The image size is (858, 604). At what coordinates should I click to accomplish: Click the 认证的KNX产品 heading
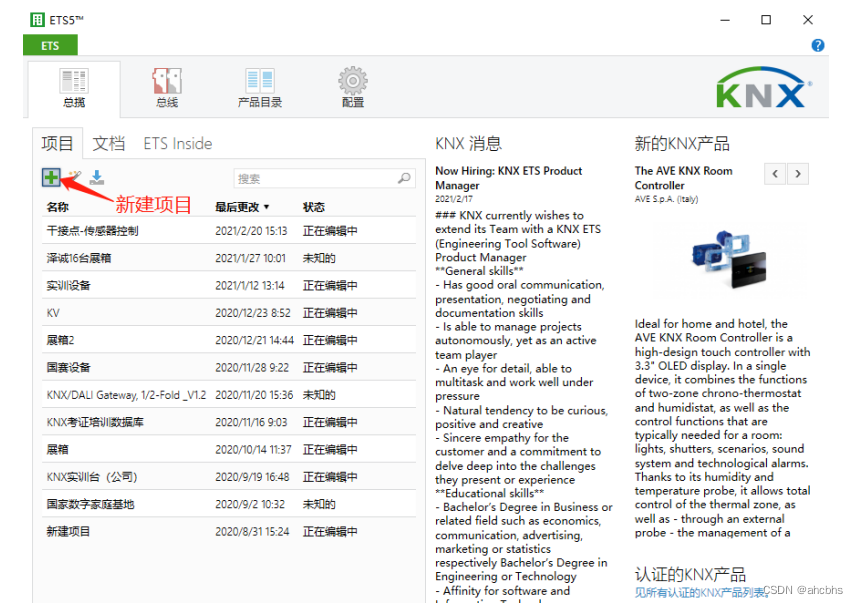pos(691,574)
